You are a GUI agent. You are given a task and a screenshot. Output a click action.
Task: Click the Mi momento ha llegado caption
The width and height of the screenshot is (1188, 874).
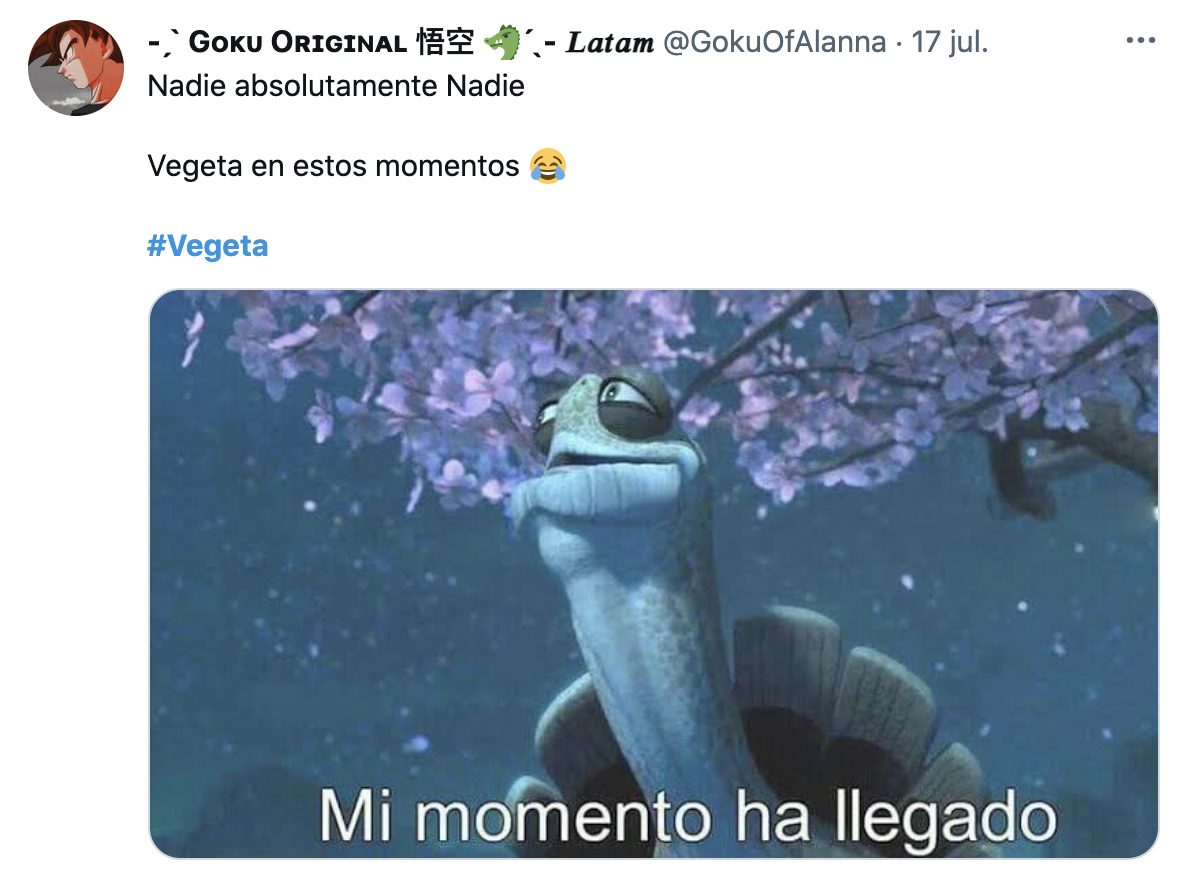[x=687, y=818]
